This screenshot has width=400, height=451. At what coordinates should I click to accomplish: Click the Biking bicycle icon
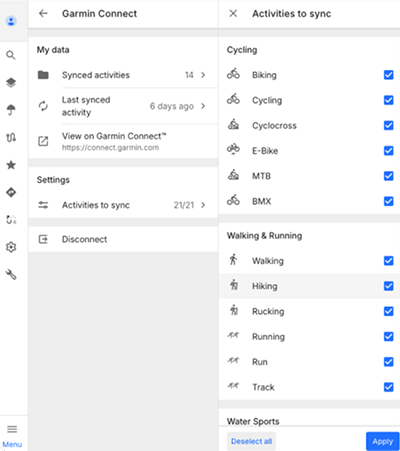[233, 74]
